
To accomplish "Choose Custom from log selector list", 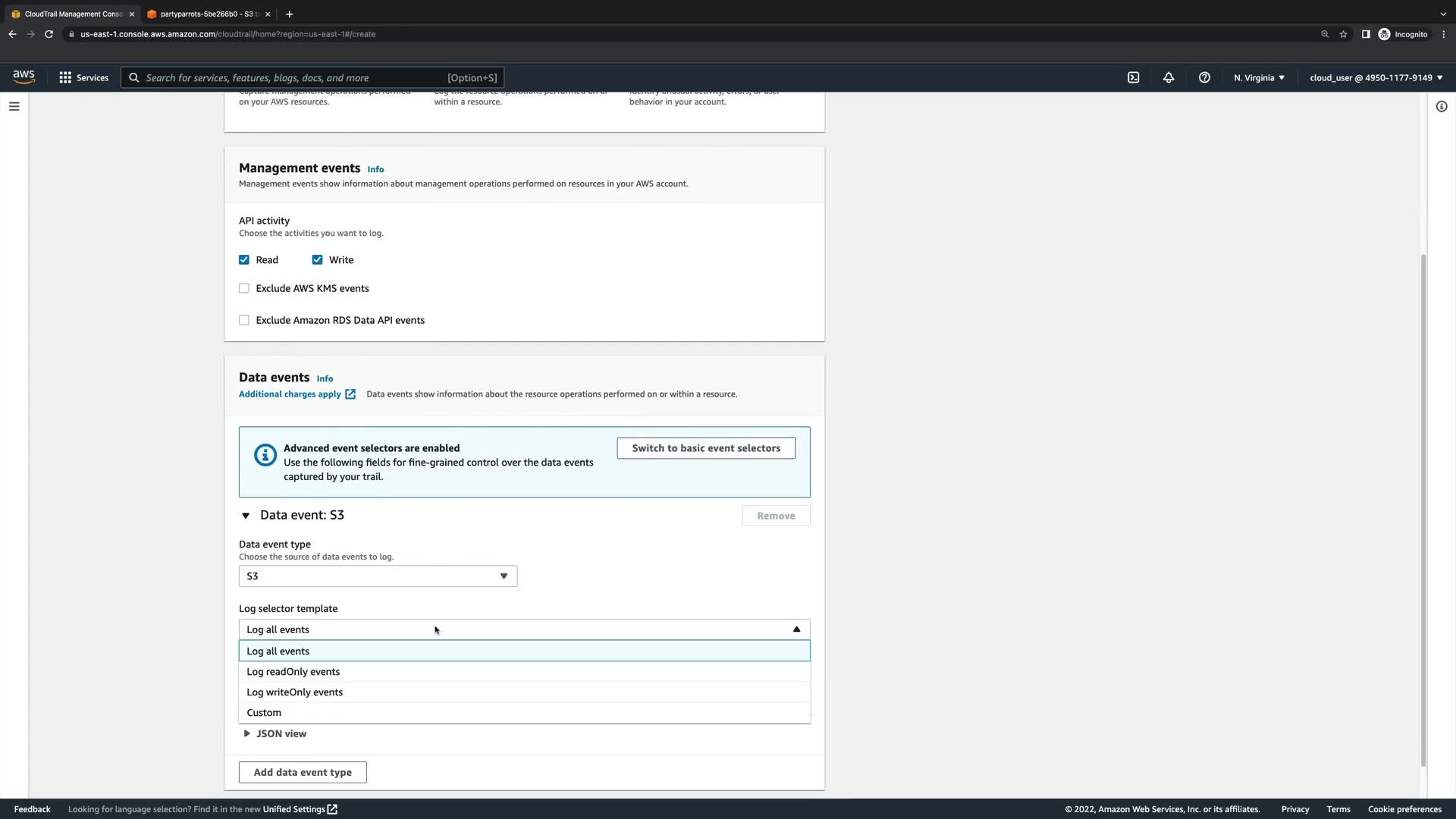I will (264, 713).
